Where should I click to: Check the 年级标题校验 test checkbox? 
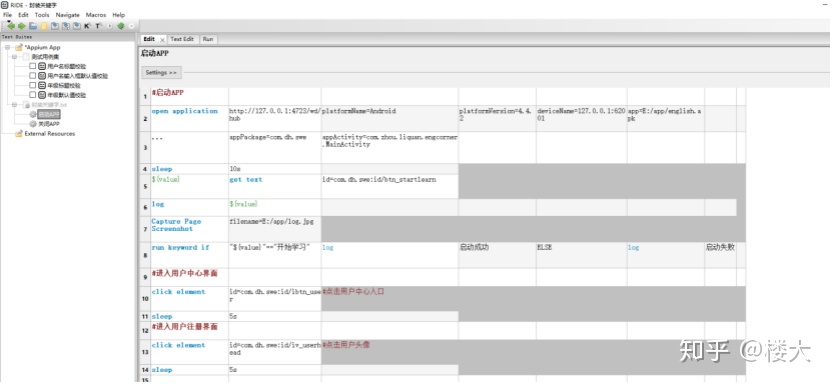click(32, 85)
